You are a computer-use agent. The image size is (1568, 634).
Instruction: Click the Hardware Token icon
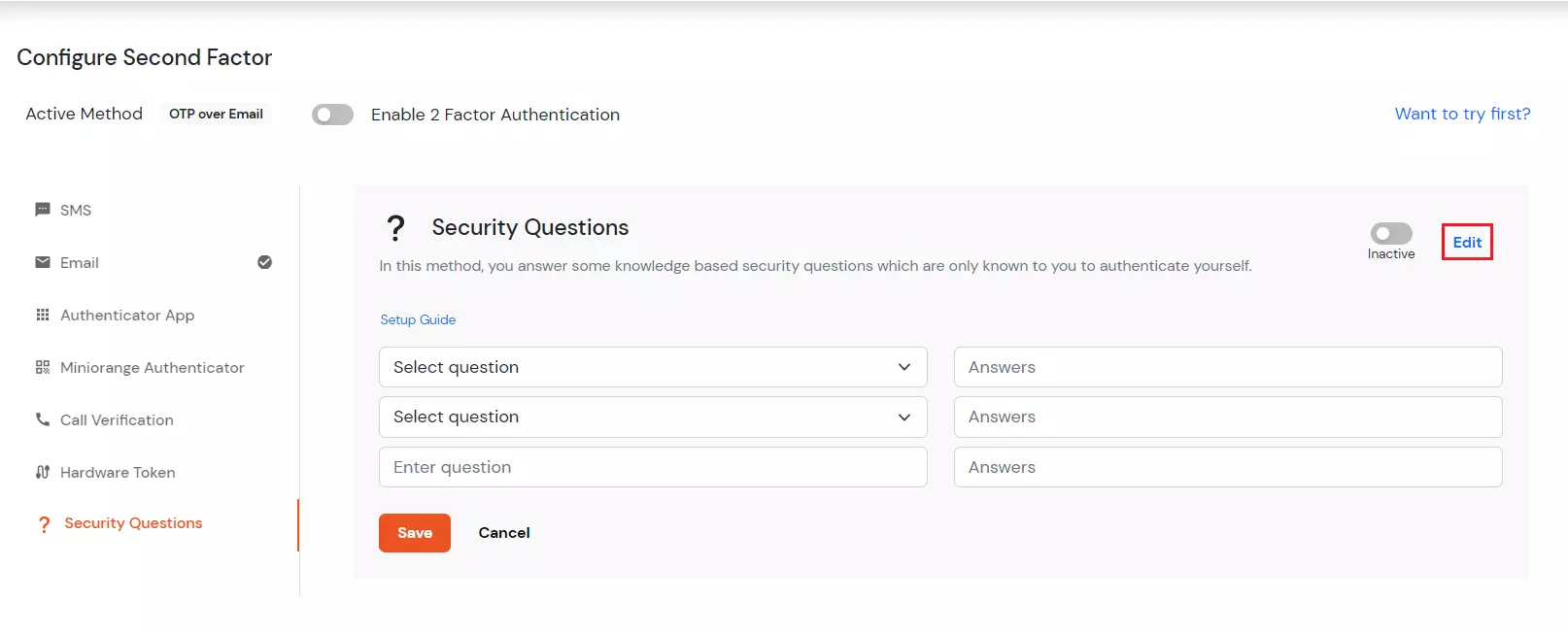43,472
